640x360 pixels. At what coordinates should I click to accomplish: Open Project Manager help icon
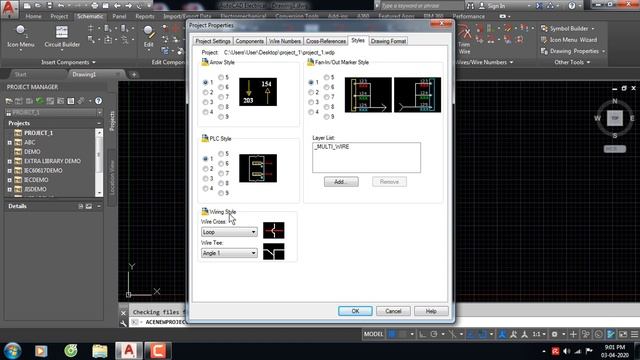(98, 101)
